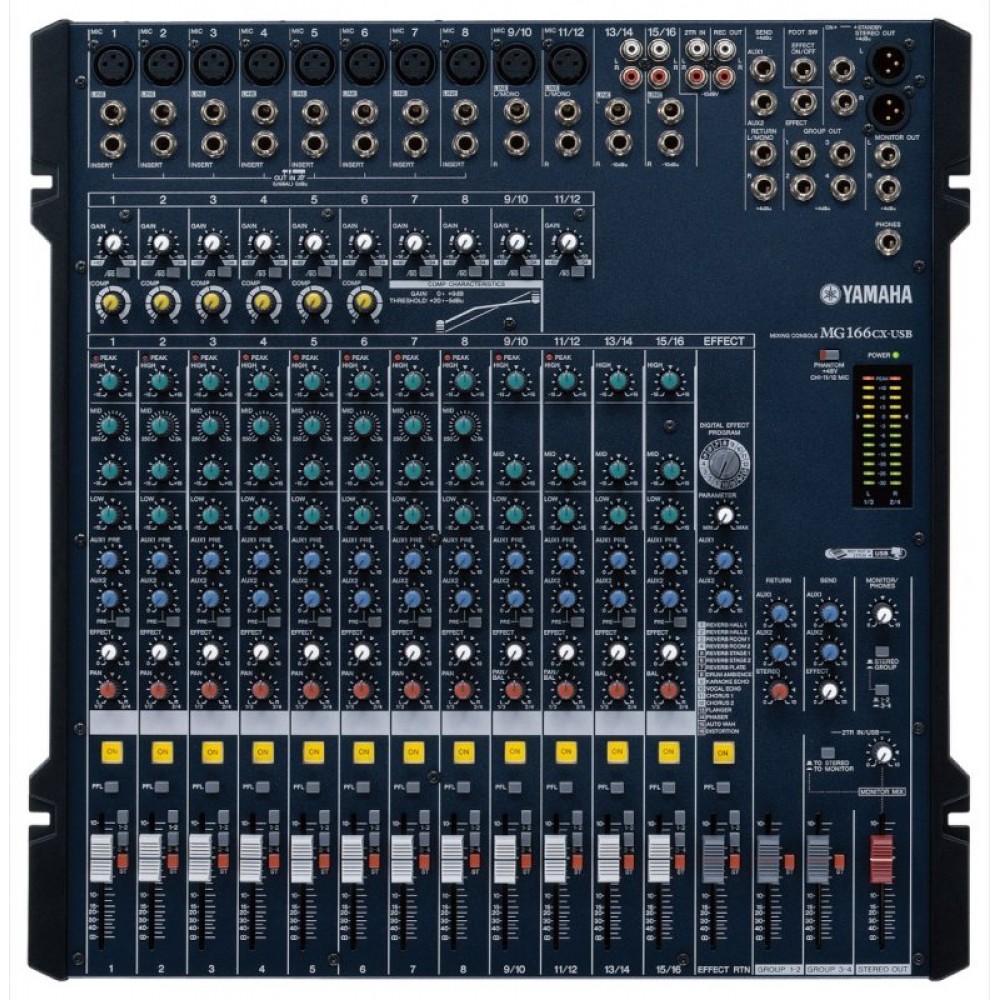Viewport: 1000px width, 1000px height.
Task: Click the Yamaha logo
Action: (x=866, y=293)
